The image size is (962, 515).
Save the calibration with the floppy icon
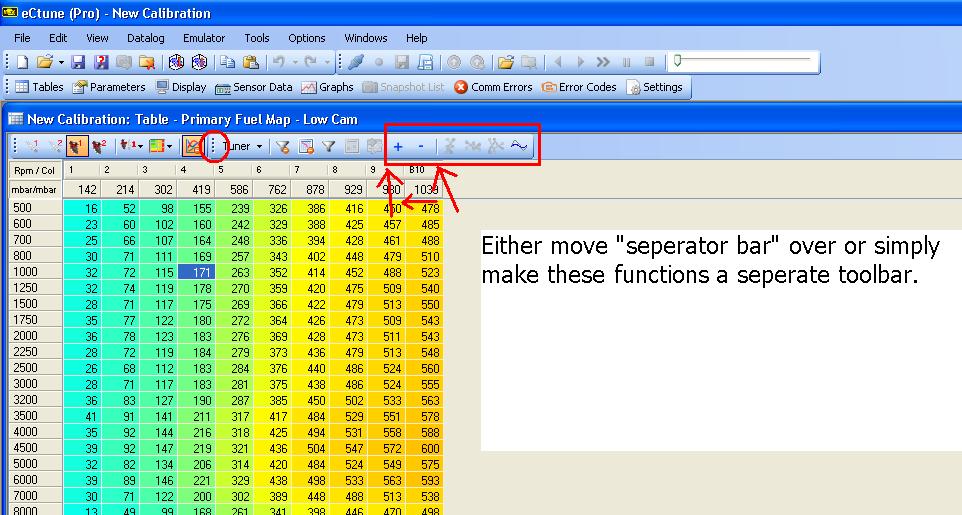pyautogui.click(x=78, y=62)
